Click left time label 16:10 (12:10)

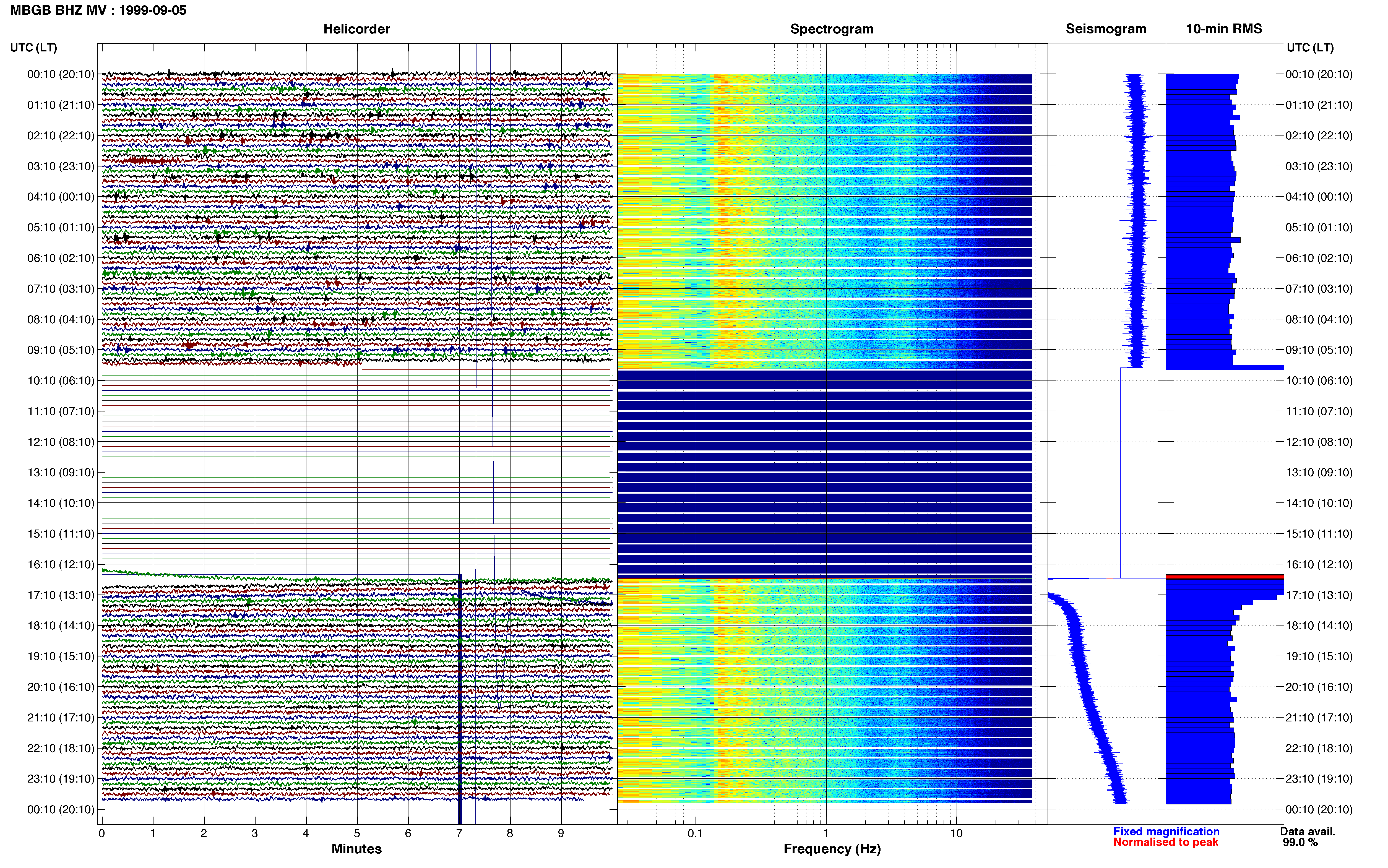[x=61, y=564]
